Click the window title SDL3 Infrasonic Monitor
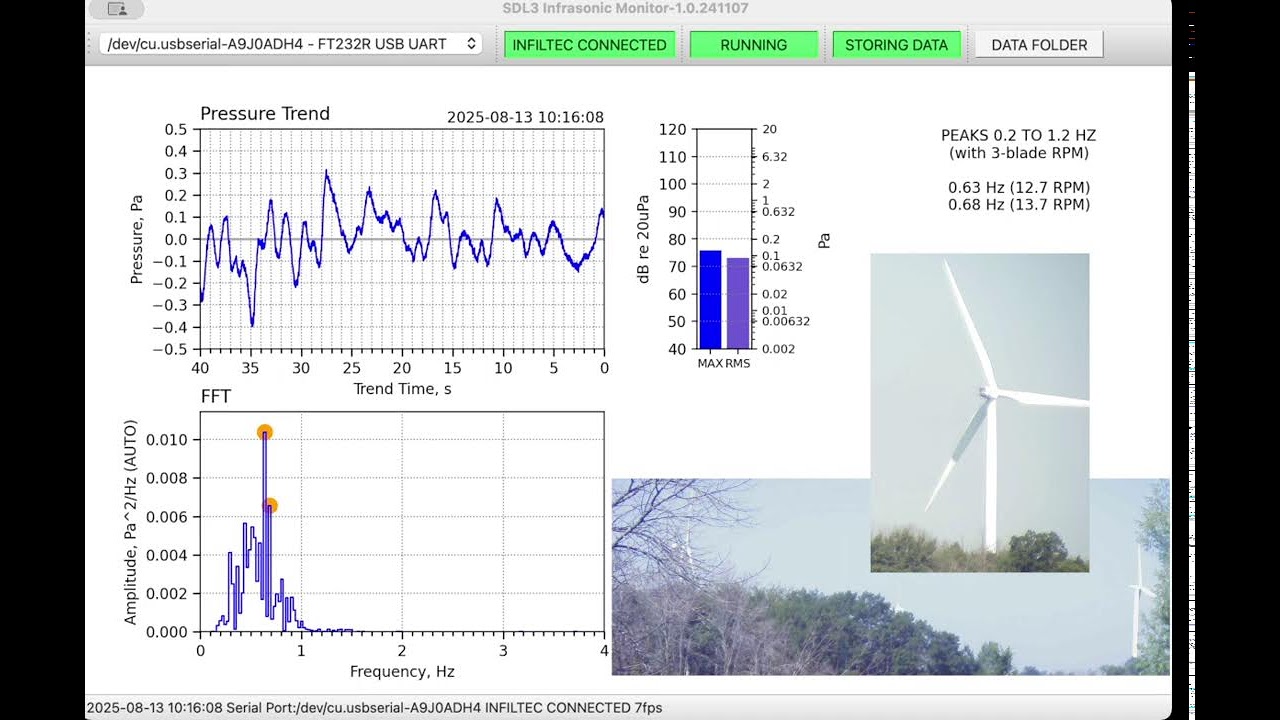The width and height of the screenshot is (1280, 720). pyautogui.click(x=626, y=9)
